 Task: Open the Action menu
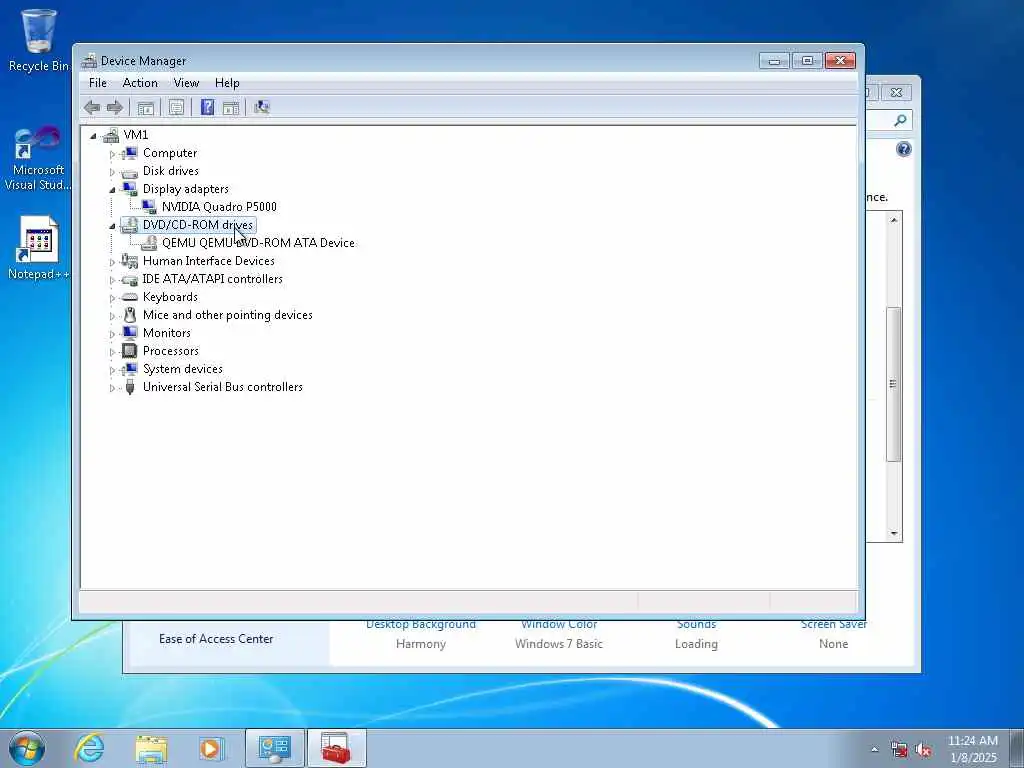click(140, 83)
